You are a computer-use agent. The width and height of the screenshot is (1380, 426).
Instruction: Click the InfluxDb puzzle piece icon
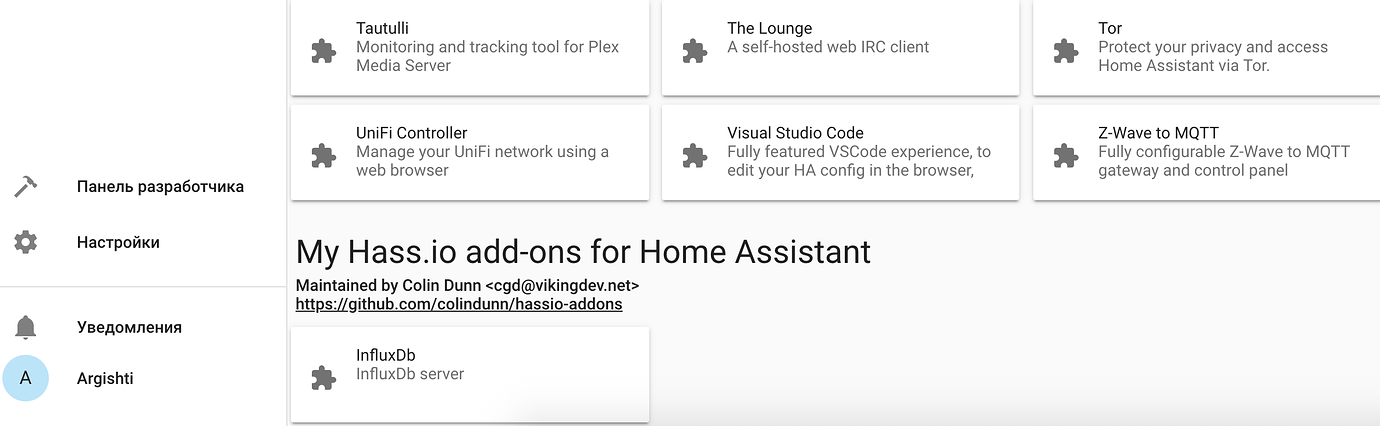(323, 377)
